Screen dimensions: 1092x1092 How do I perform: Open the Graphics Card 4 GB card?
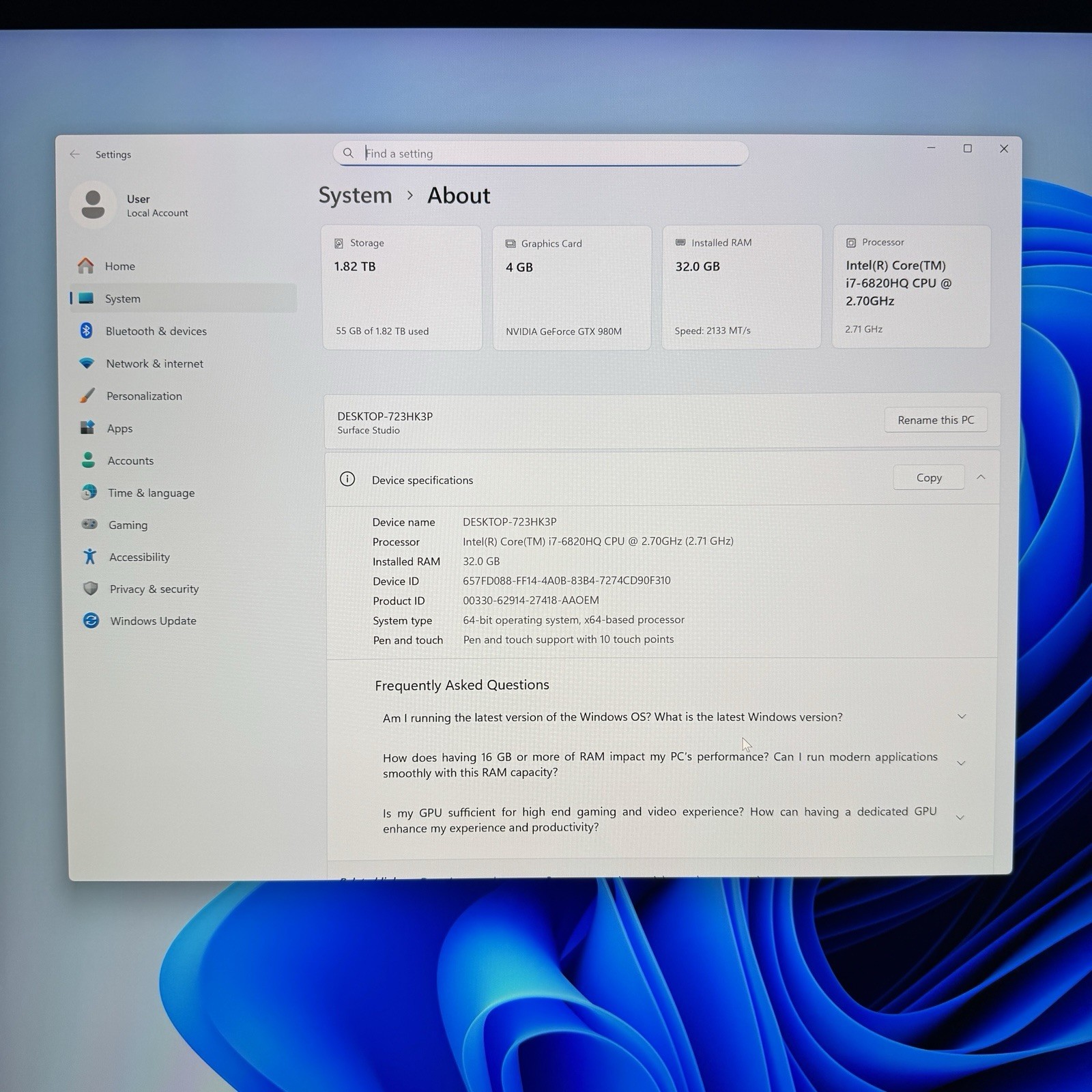pos(572,287)
